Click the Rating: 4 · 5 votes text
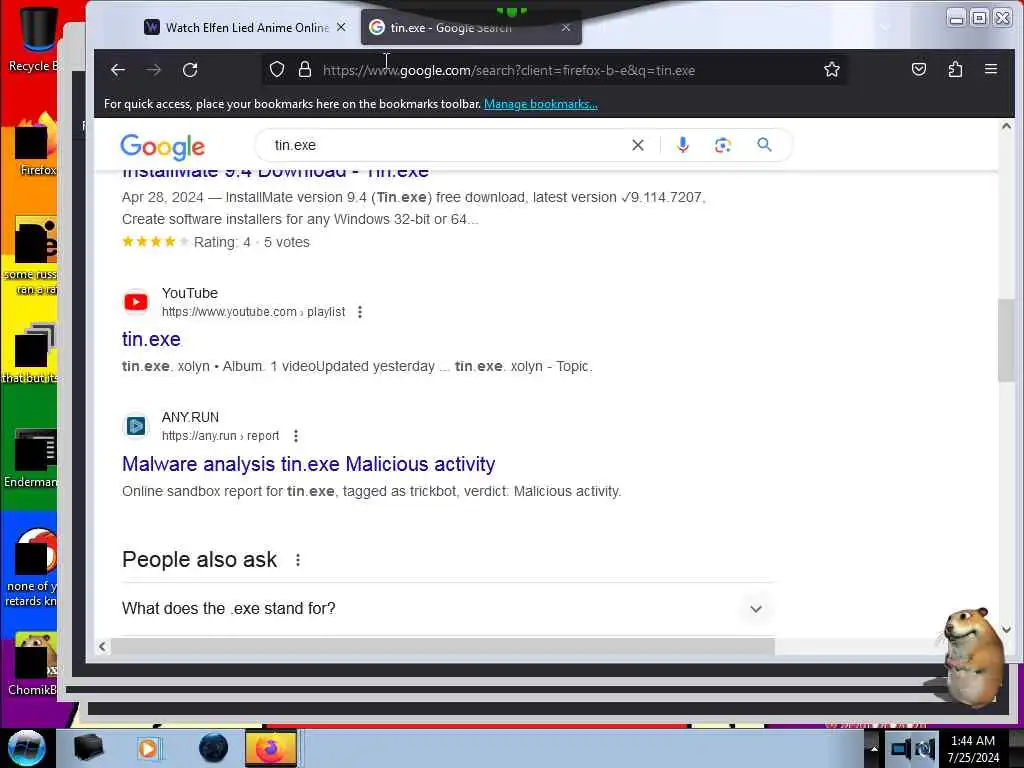The image size is (1024, 768). coord(251,242)
